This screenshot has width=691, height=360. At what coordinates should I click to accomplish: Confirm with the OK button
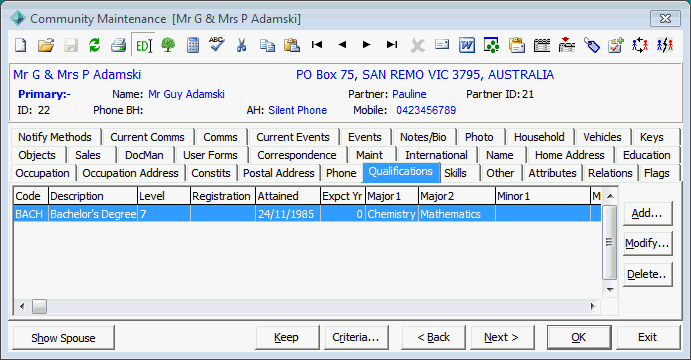pyautogui.click(x=579, y=338)
